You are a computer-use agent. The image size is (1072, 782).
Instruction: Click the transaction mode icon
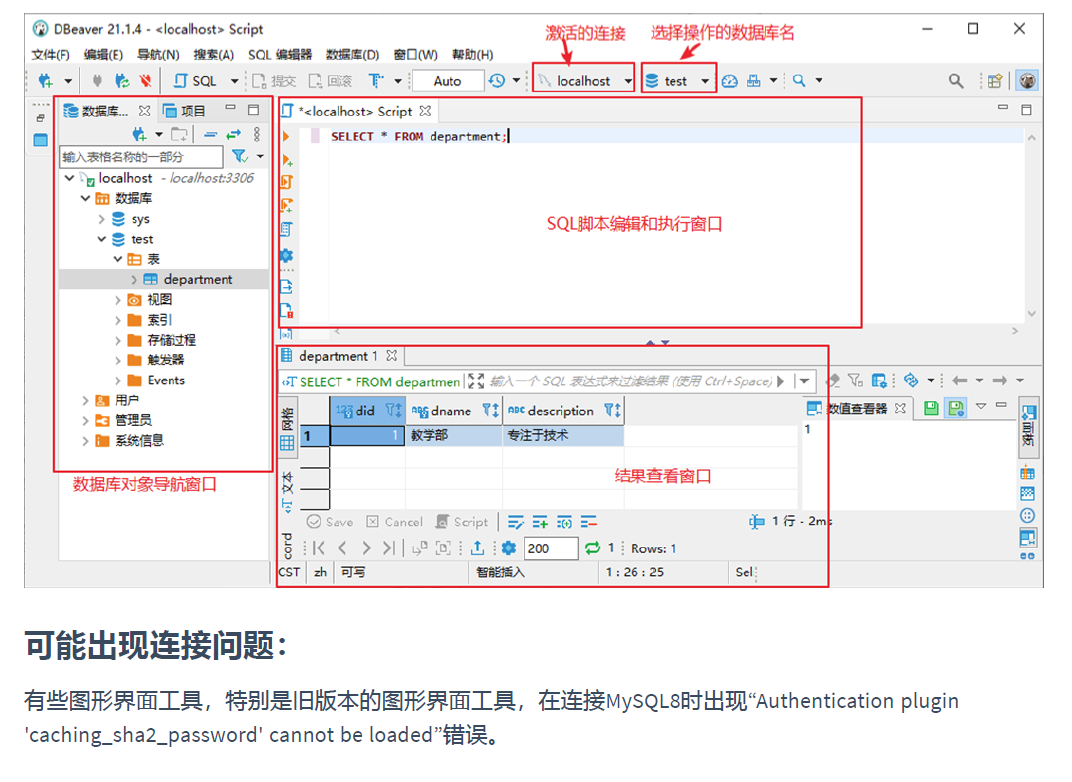[377, 81]
